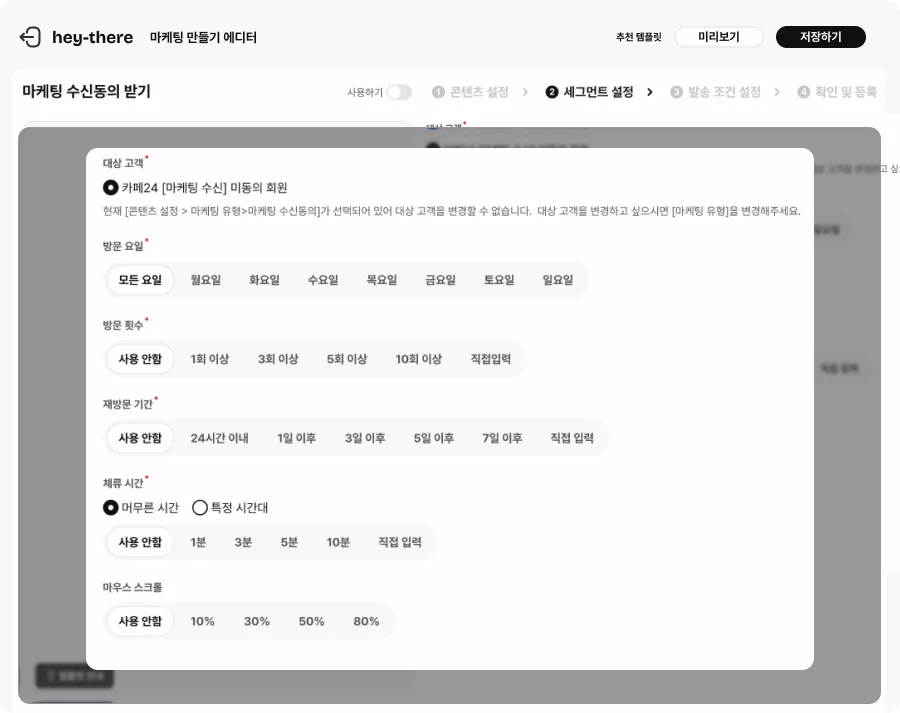900x713 pixels.
Task: Select 토요일 as a visit day
Action: pos(500,280)
